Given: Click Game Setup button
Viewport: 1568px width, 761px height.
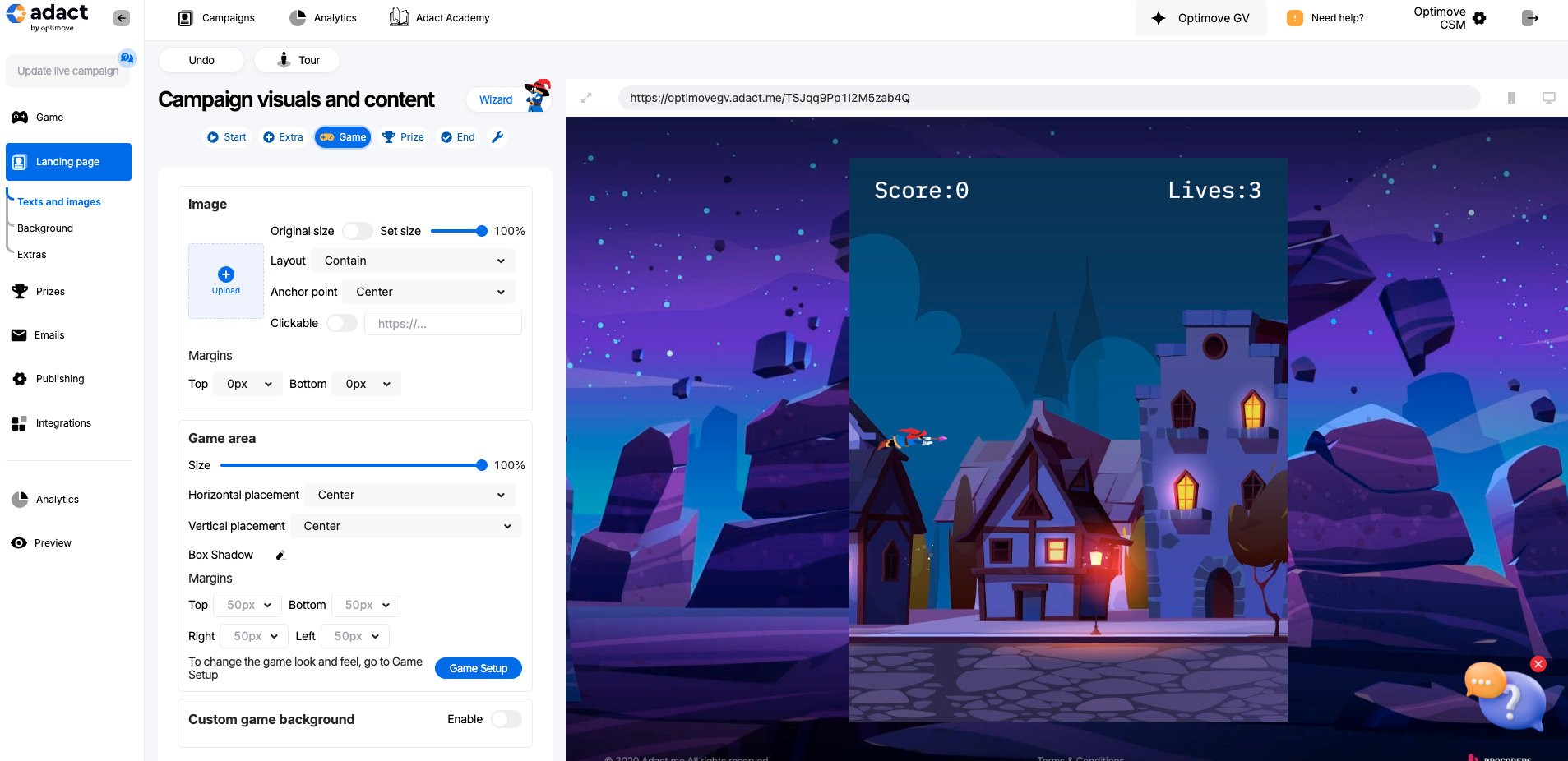Looking at the screenshot, I should (x=479, y=668).
